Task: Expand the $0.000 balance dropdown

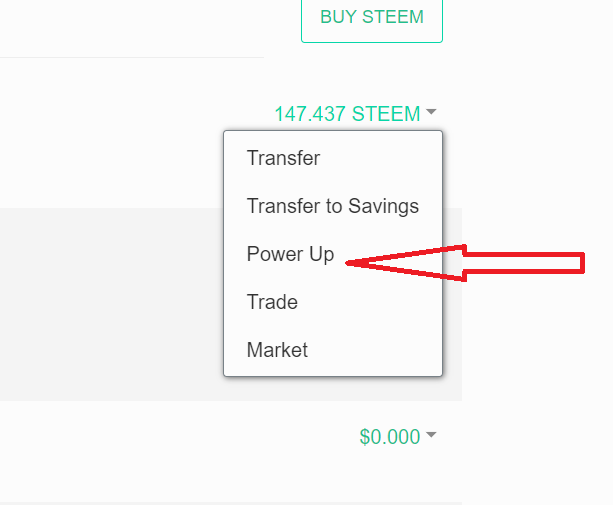Action: [397, 436]
